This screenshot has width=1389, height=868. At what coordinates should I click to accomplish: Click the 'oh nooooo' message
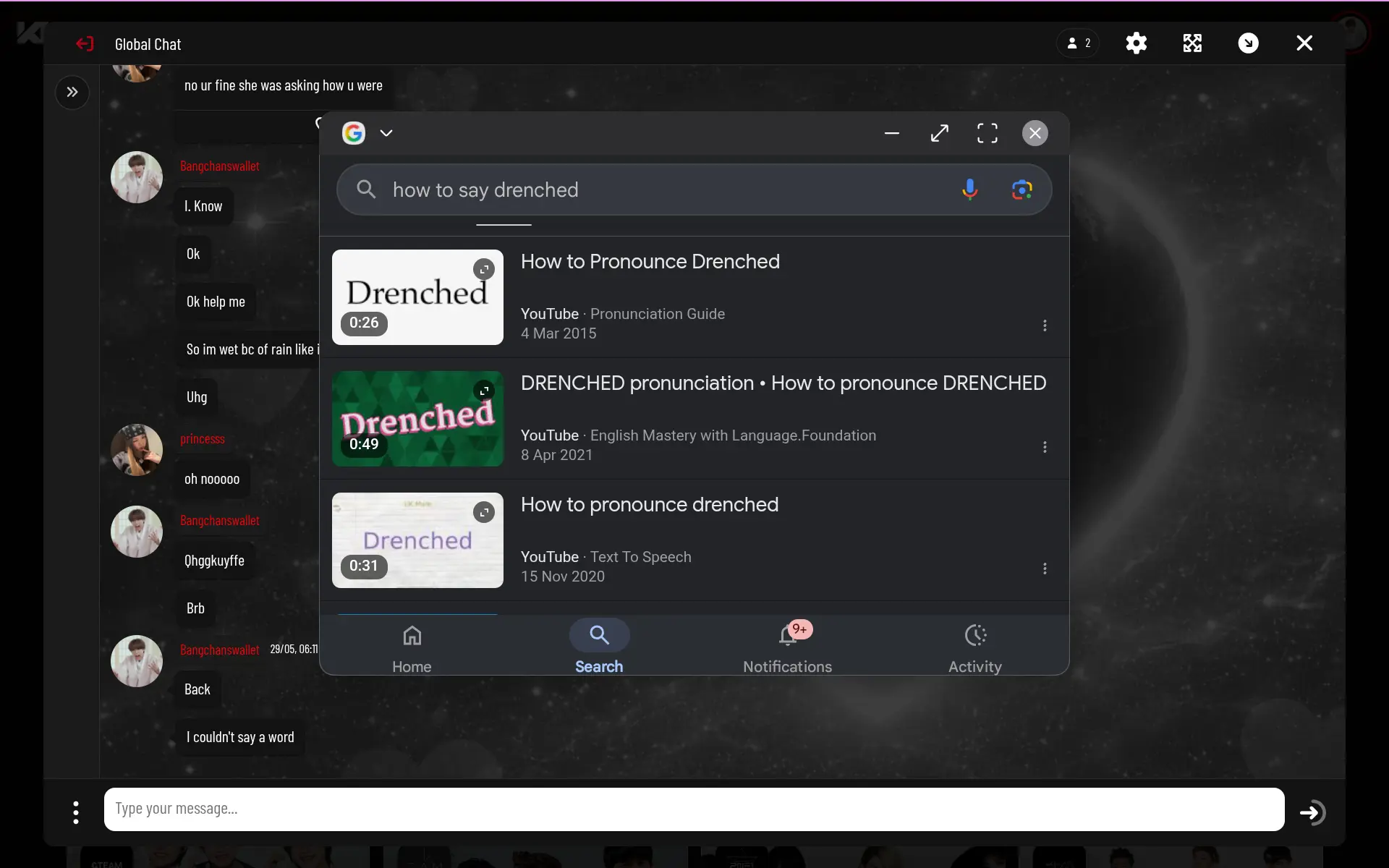click(x=212, y=479)
